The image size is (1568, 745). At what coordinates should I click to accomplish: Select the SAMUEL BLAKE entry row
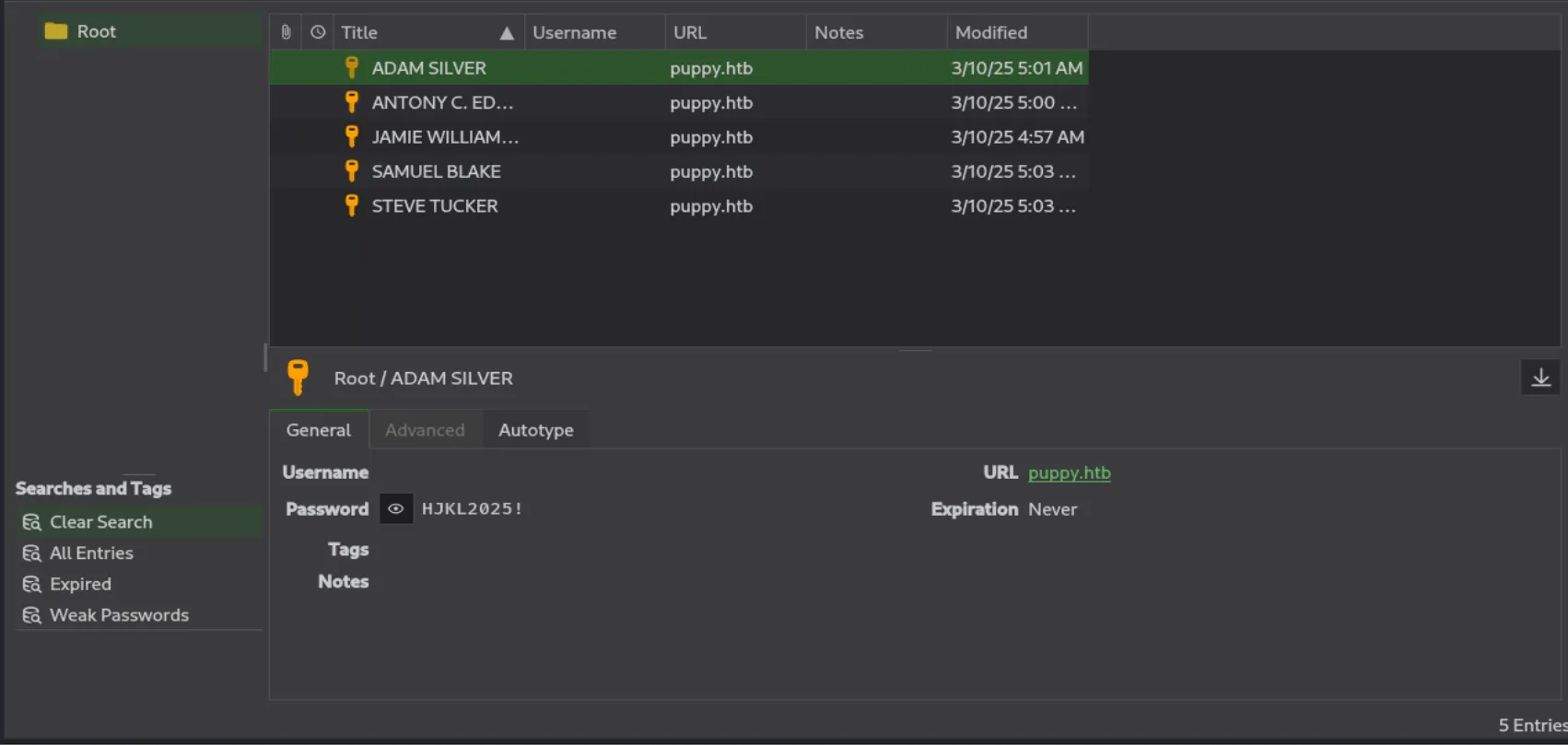click(436, 171)
